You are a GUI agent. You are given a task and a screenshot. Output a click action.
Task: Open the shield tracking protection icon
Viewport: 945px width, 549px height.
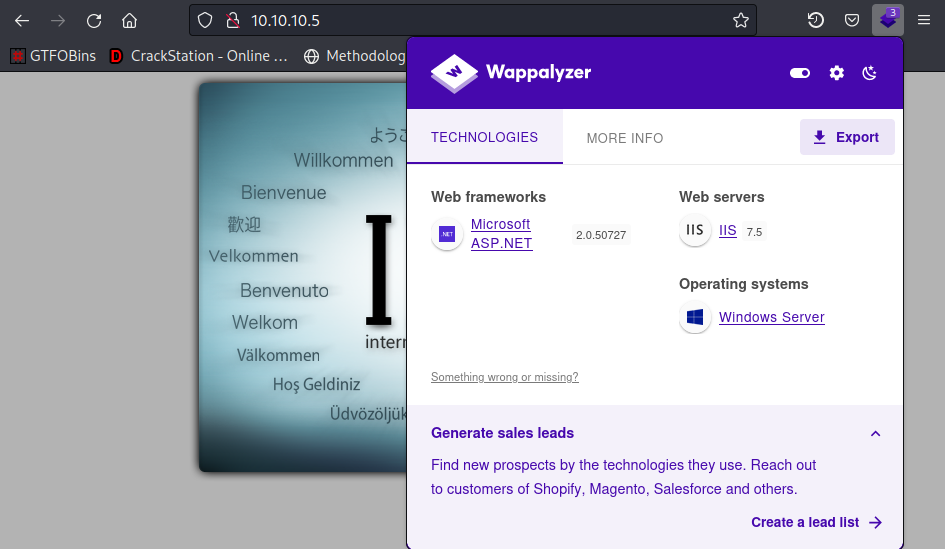click(x=205, y=20)
